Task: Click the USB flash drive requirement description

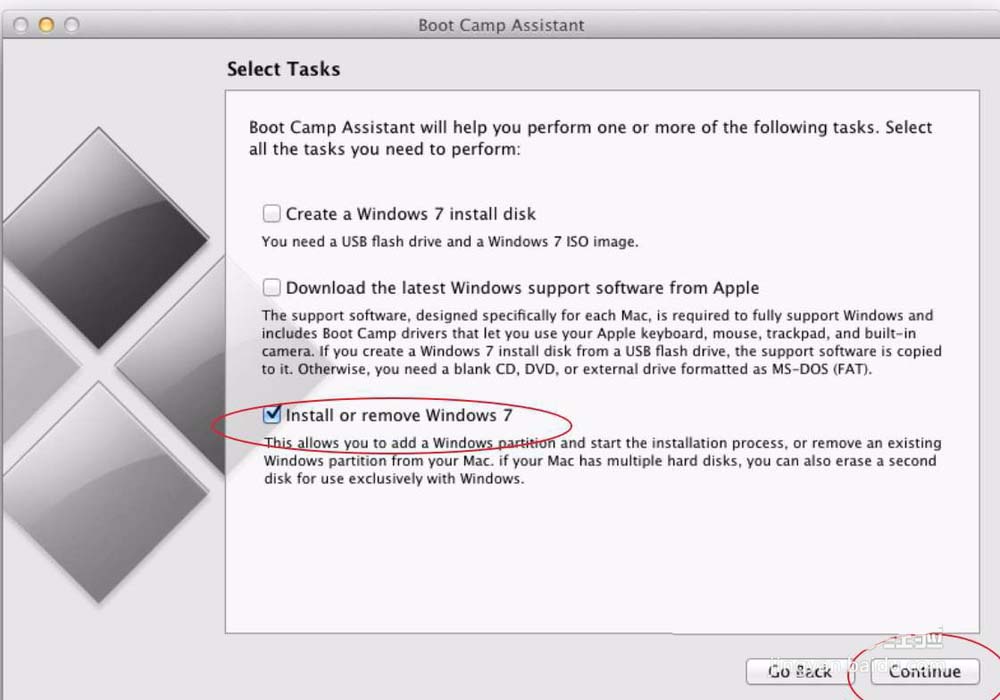Action: [x=450, y=242]
